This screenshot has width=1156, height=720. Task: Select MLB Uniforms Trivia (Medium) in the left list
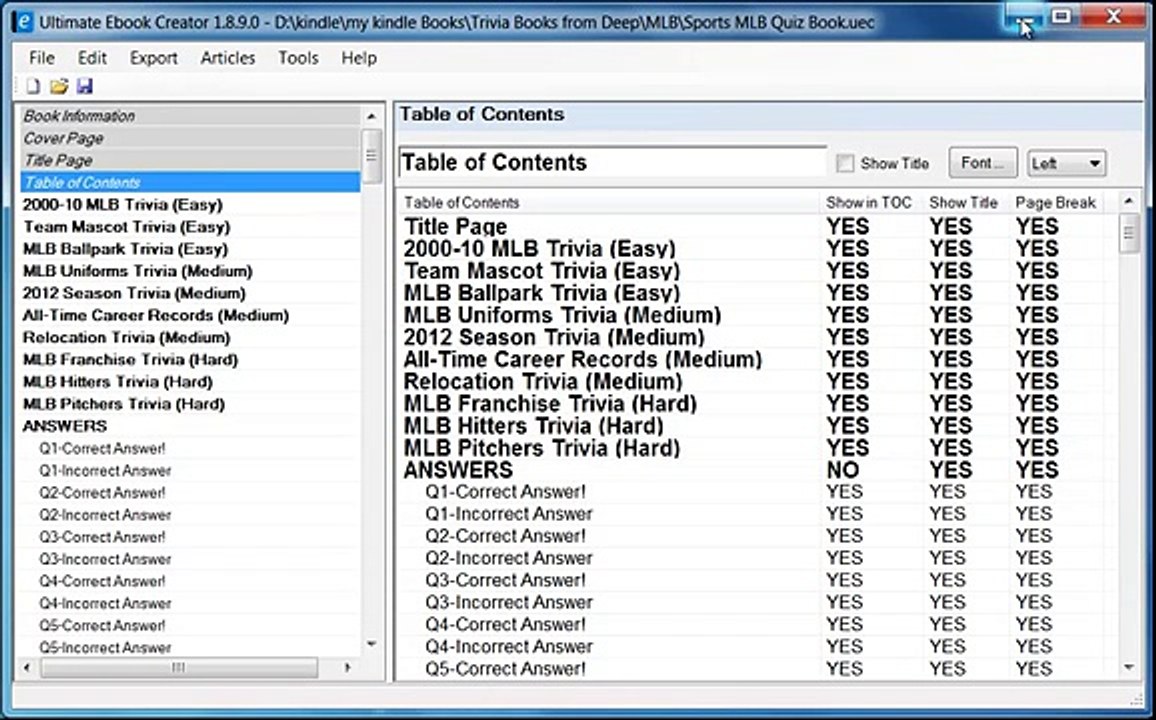click(191, 270)
